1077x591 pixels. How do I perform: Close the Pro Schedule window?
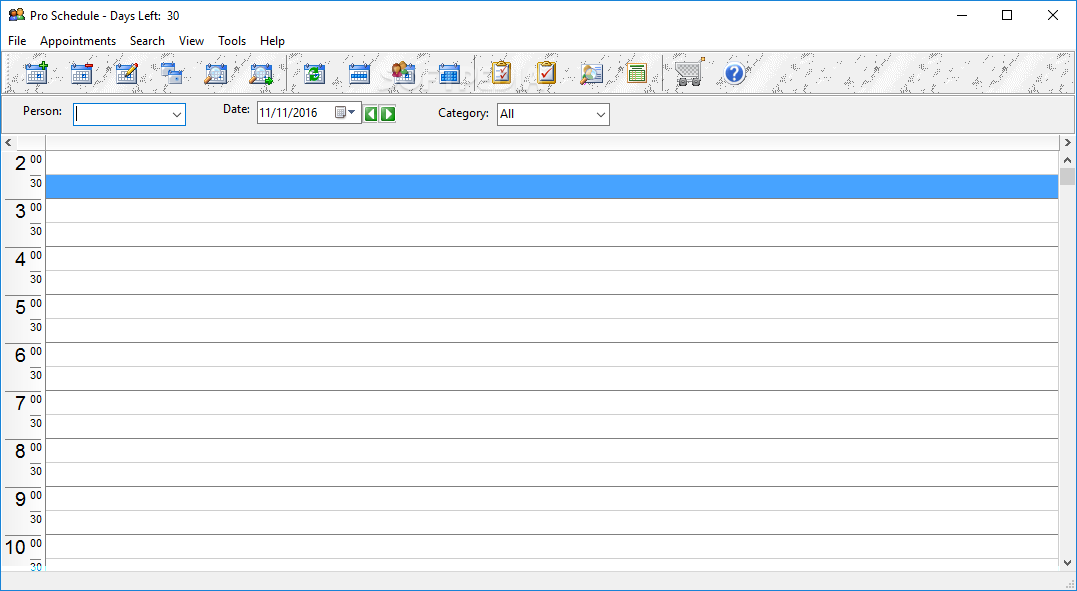point(1052,15)
